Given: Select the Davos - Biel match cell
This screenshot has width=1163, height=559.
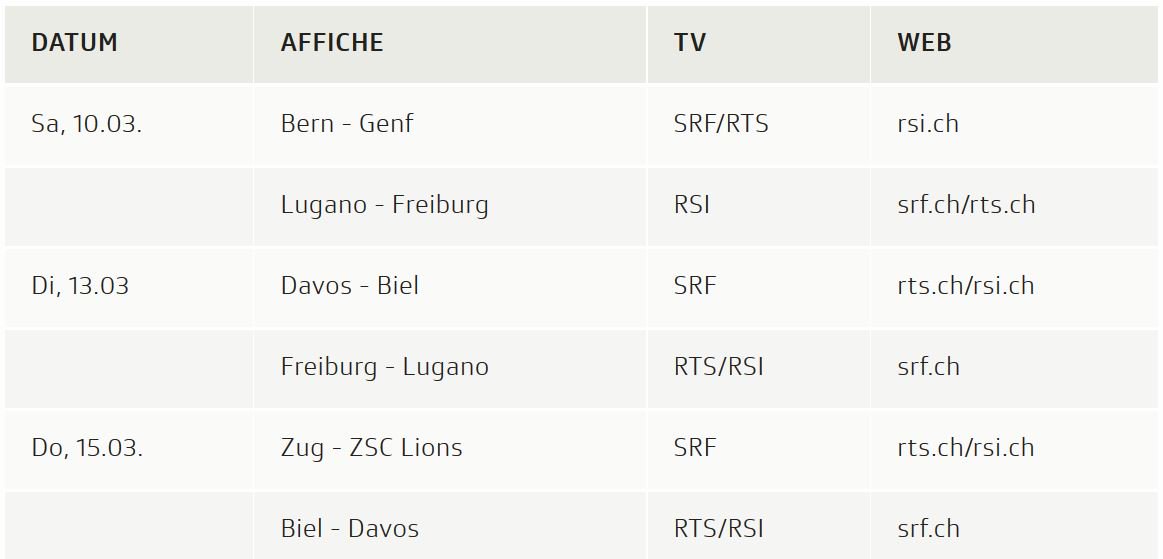Looking at the screenshot, I should [x=350, y=286].
